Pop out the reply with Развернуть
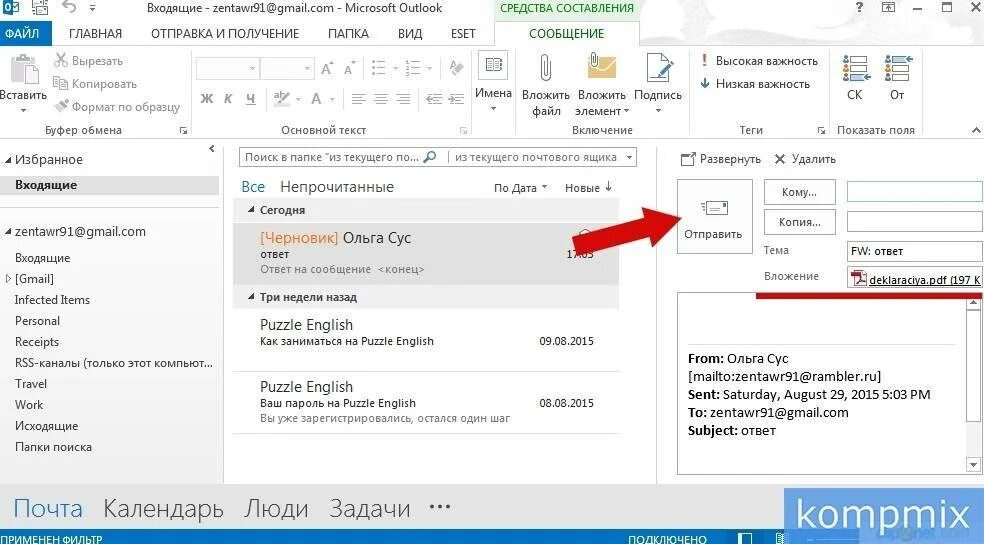 pos(720,159)
